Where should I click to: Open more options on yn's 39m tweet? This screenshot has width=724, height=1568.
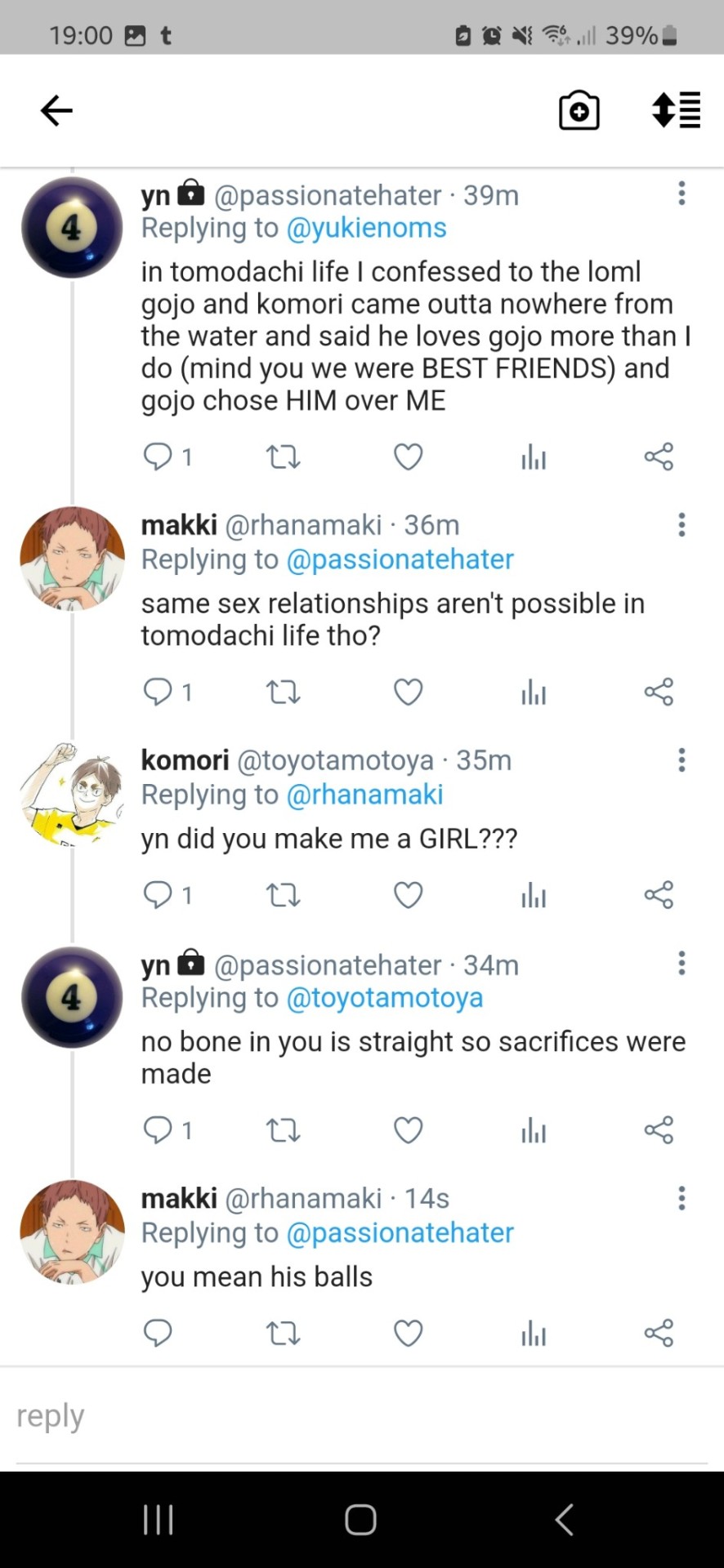(682, 194)
